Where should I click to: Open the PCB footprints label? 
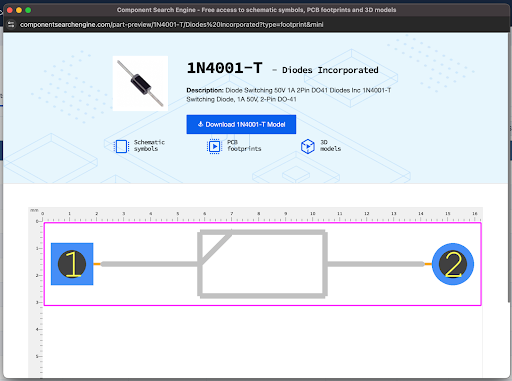244,146
